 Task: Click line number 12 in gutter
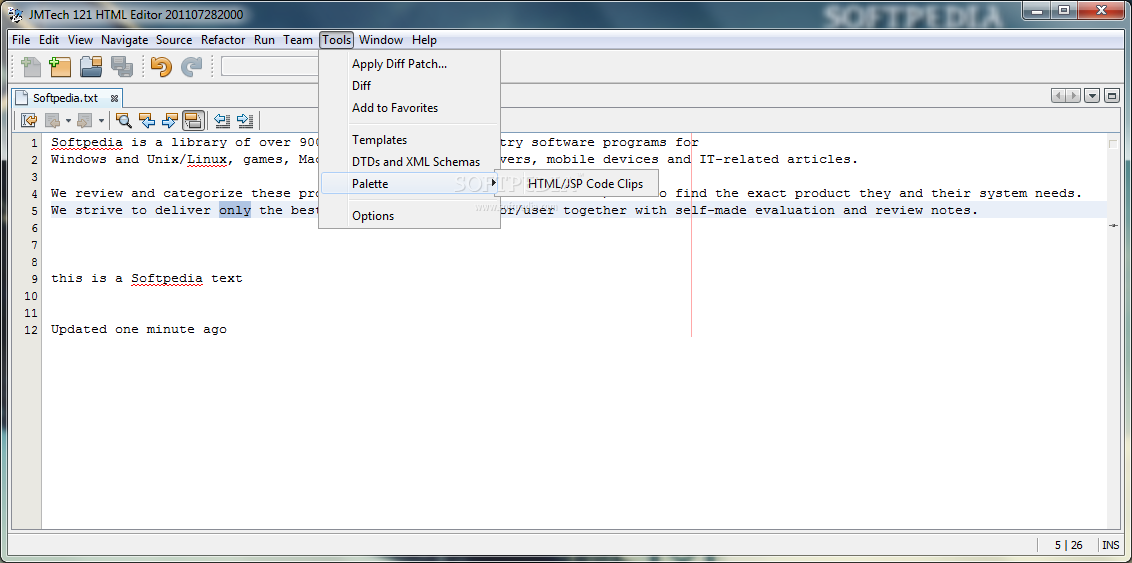point(30,330)
